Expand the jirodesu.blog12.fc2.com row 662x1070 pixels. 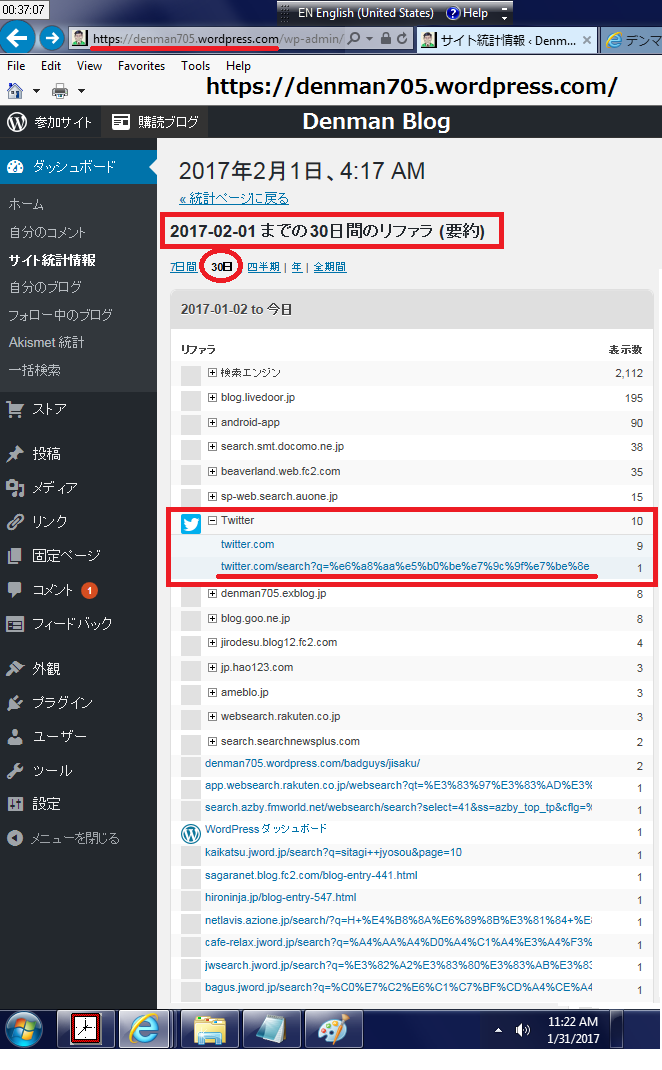tap(212, 643)
